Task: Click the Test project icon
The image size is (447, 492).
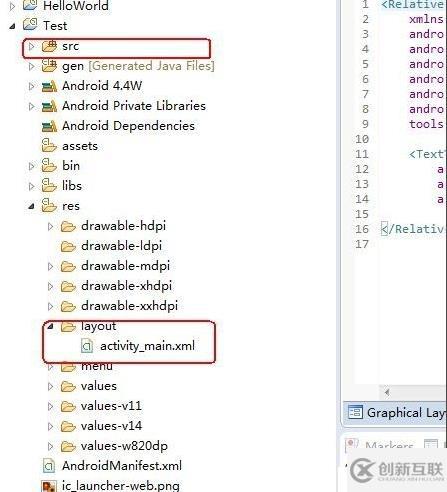Action: pyautogui.click(x=30, y=25)
